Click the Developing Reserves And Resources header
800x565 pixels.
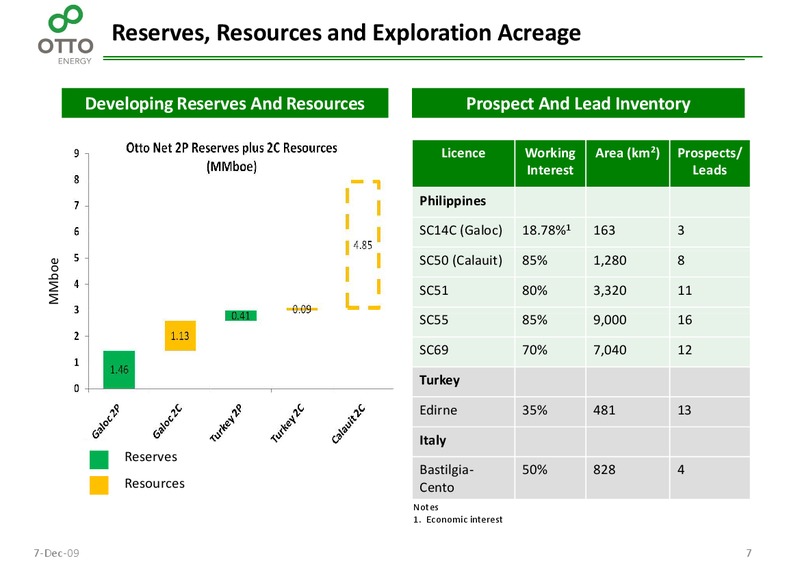(225, 103)
